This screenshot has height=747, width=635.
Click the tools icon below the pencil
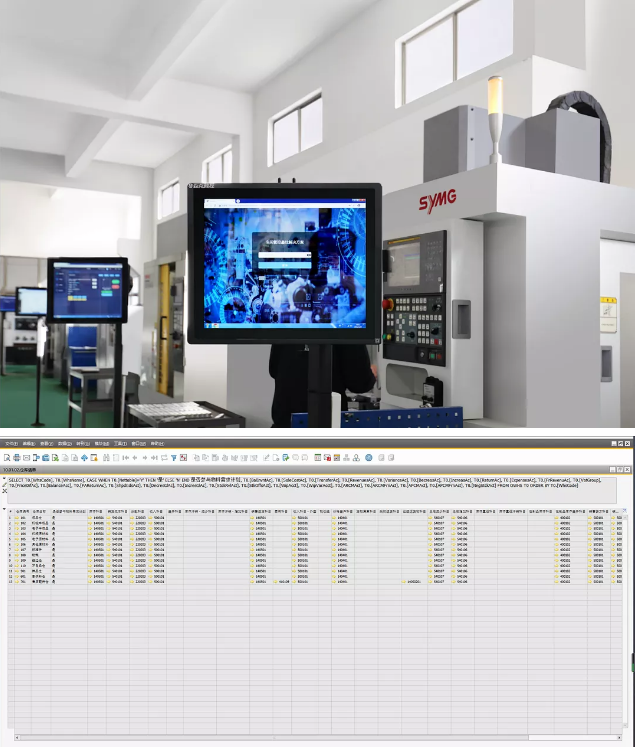[x=4, y=490]
